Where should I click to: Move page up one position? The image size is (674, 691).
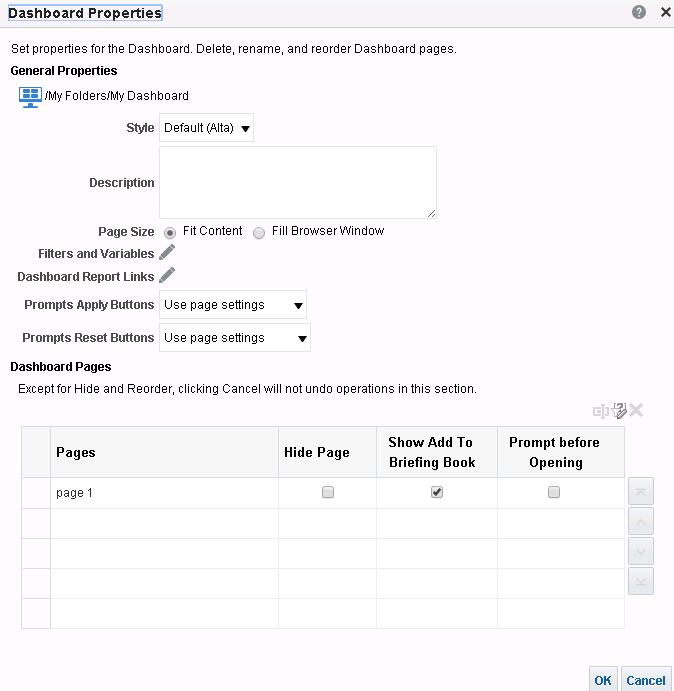641,521
